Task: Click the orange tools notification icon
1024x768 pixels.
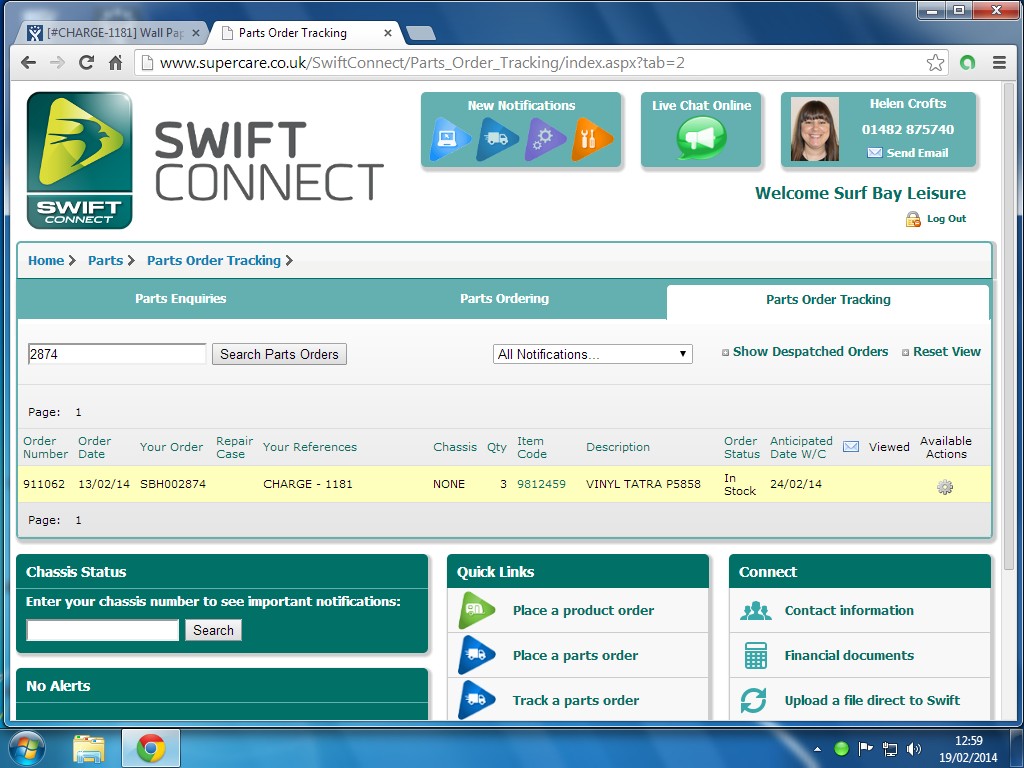Action: [592, 140]
